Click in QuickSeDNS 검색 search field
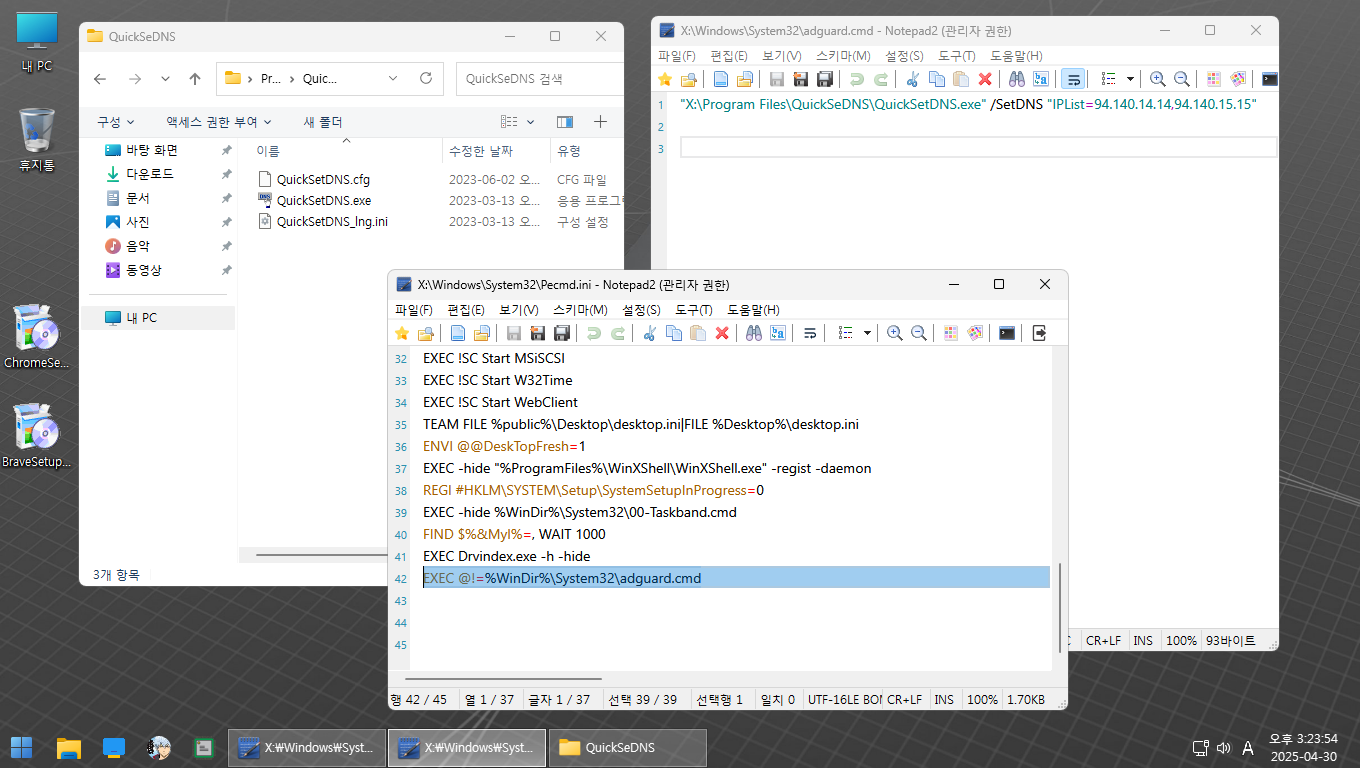Image resolution: width=1360 pixels, height=768 pixels. [x=540, y=78]
